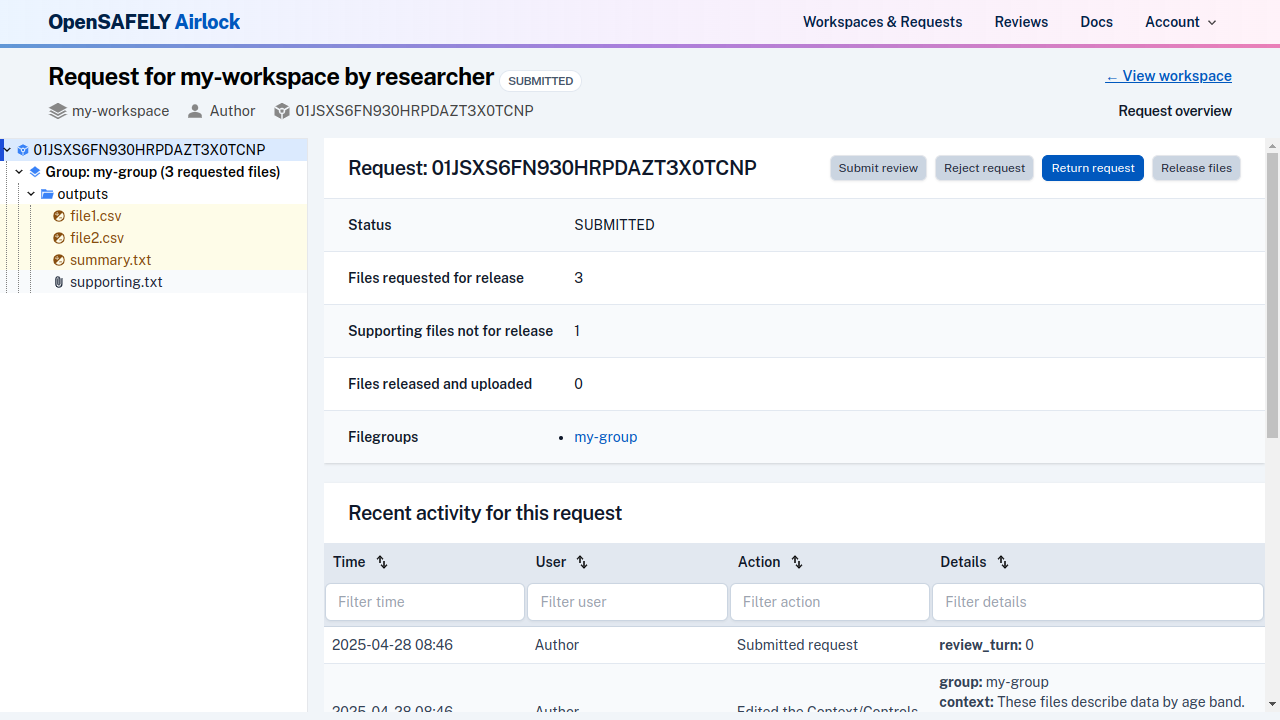
Task: Navigate to Workspaces & Requests
Action: click(x=882, y=22)
